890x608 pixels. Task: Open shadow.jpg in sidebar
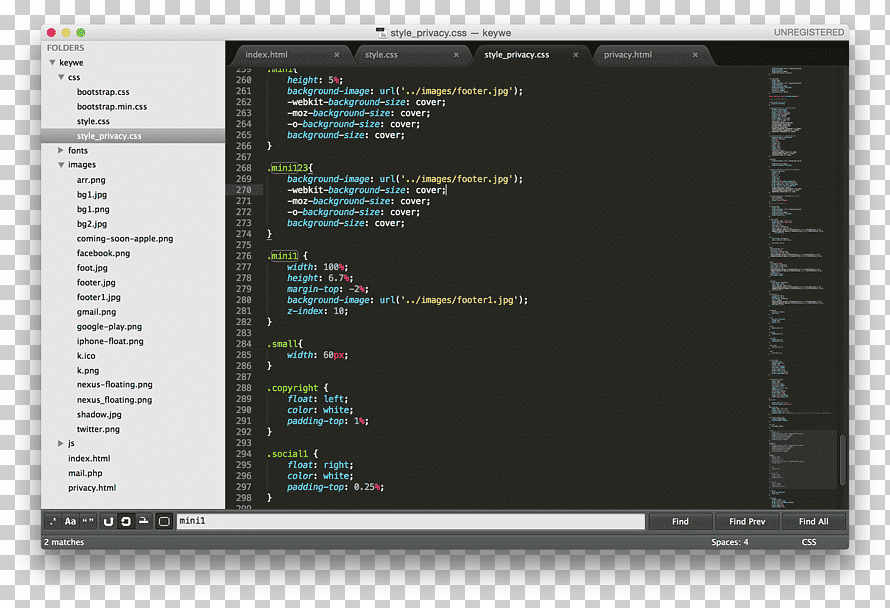[99, 415]
